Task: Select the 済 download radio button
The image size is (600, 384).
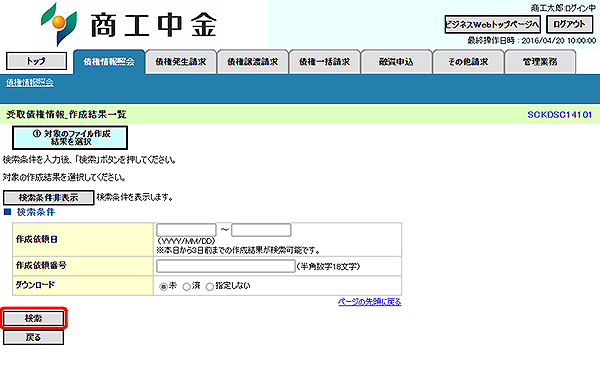Action: point(186,286)
